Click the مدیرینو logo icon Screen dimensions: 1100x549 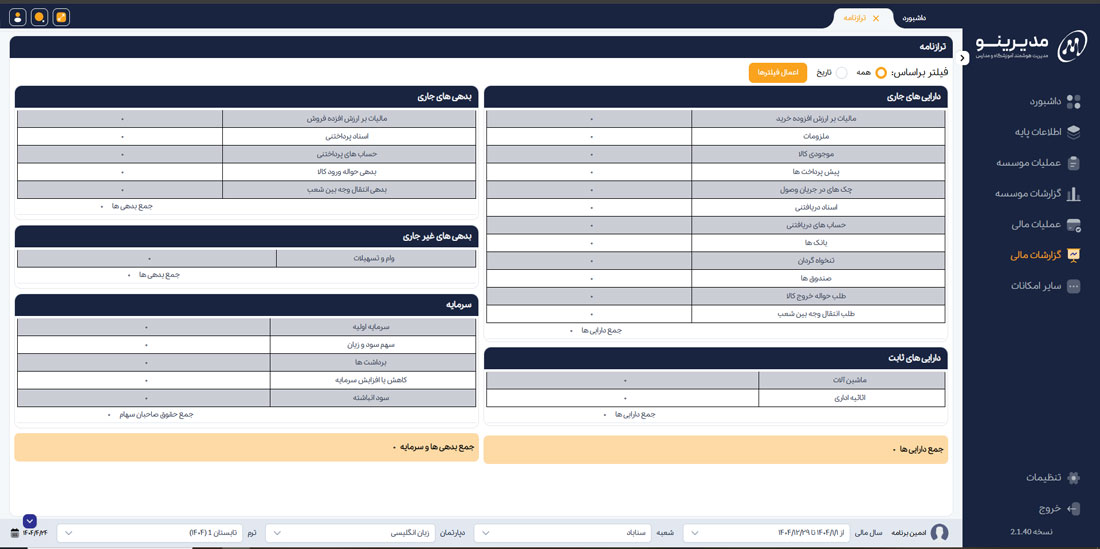[1071, 45]
